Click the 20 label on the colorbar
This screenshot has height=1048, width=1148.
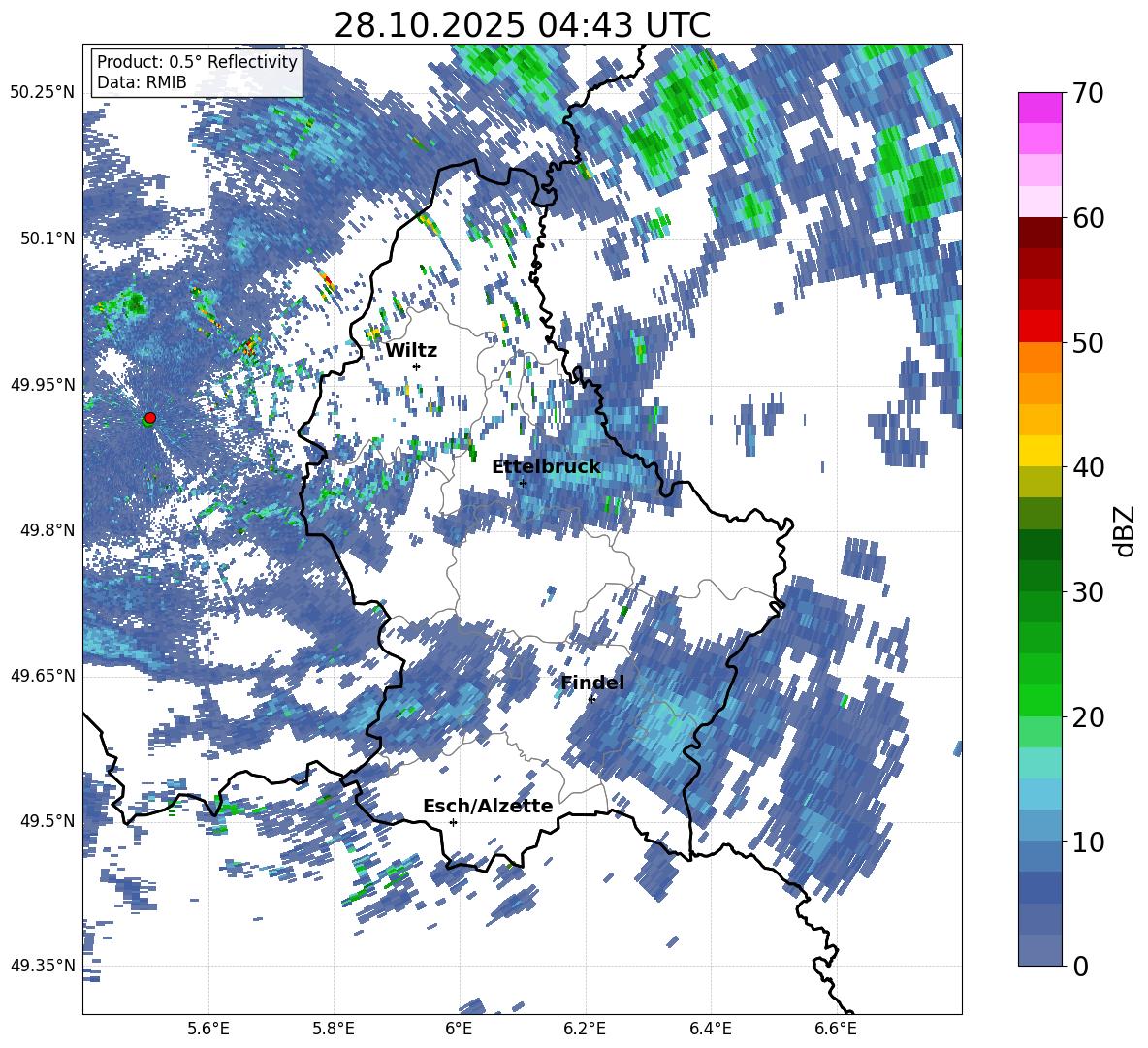[1088, 716]
